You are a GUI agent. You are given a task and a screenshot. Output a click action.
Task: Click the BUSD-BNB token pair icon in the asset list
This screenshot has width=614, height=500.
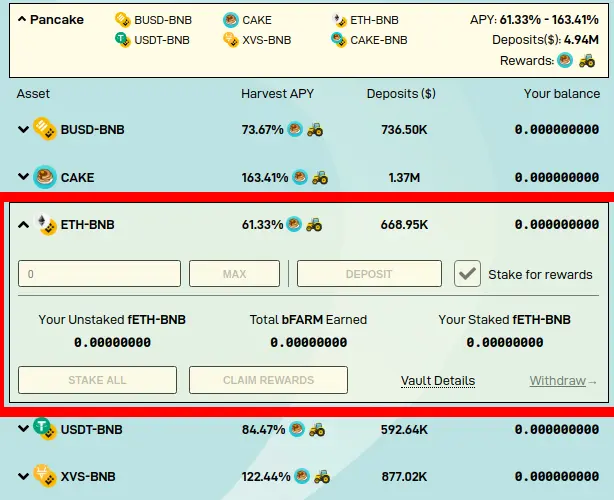(45, 129)
